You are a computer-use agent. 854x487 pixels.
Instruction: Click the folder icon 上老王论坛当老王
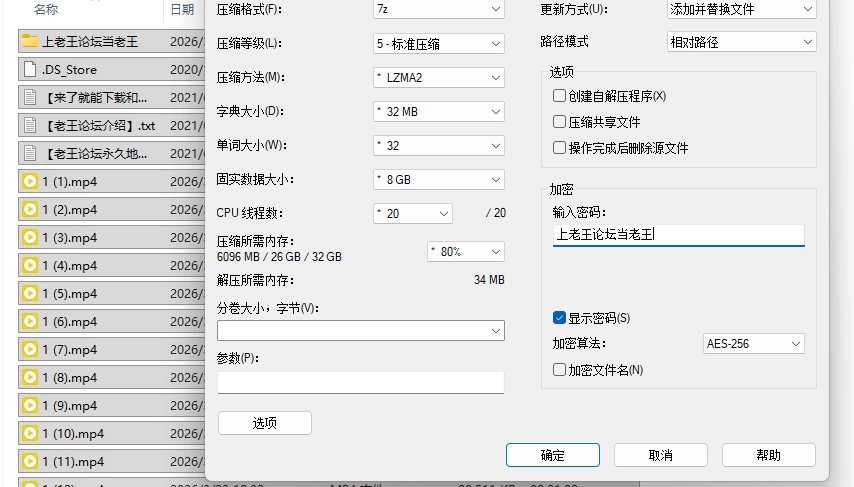[x=30, y=41]
